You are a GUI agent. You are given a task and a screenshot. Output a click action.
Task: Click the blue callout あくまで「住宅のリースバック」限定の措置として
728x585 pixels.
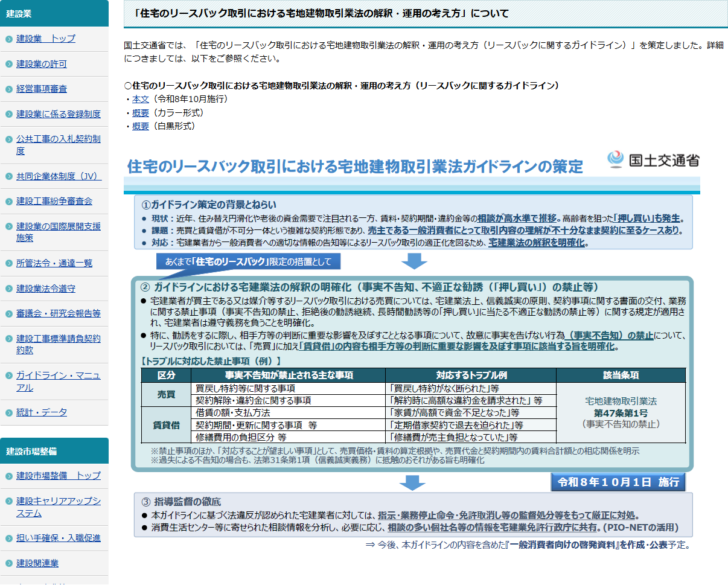248,261
